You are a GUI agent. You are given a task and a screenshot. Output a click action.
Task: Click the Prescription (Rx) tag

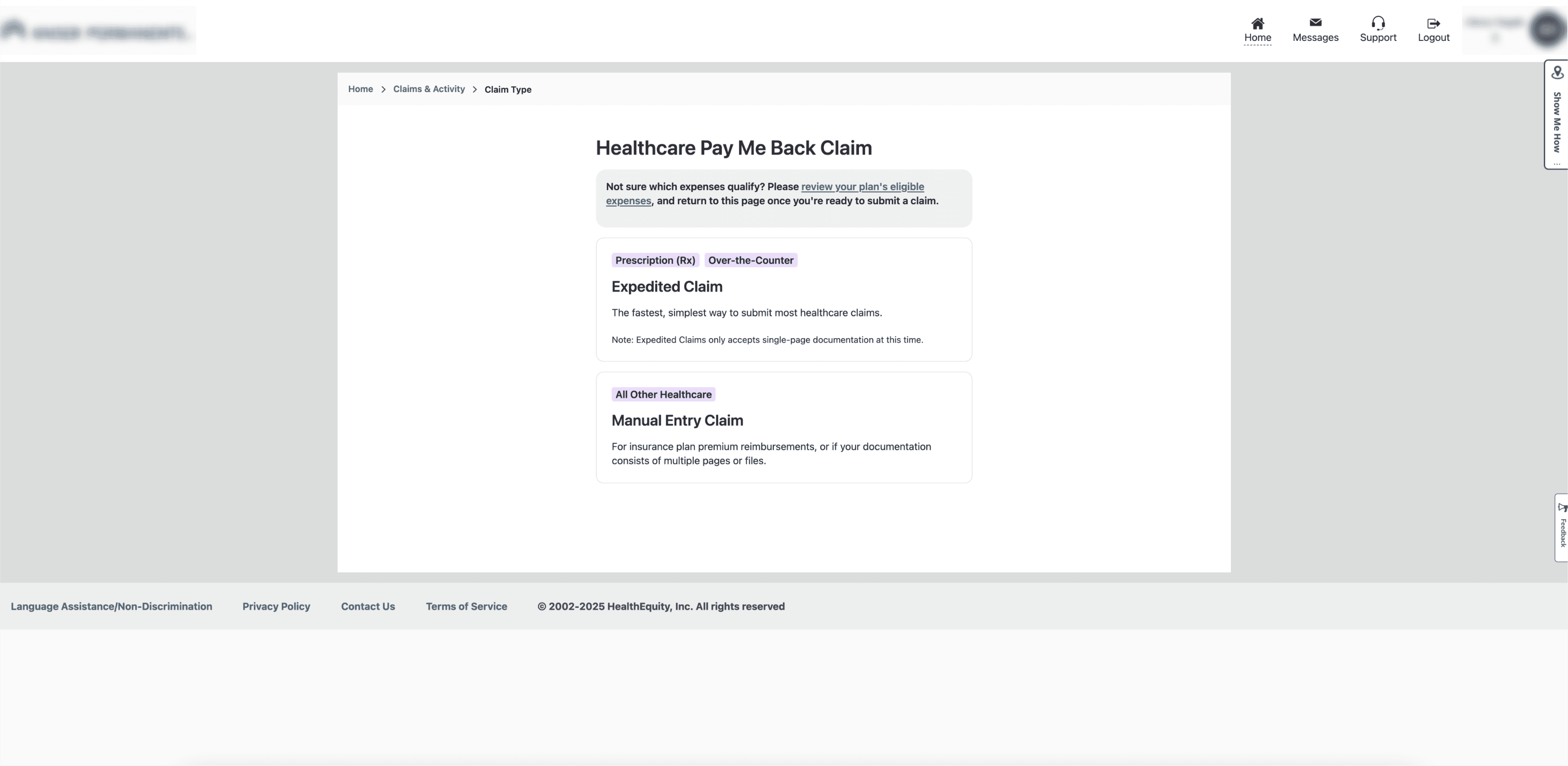655,260
